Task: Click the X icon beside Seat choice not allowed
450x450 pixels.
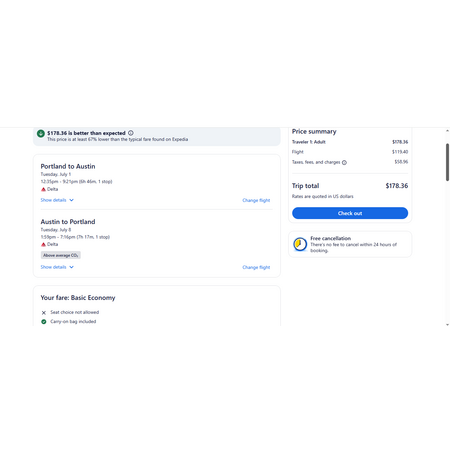Action: pos(44,313)
